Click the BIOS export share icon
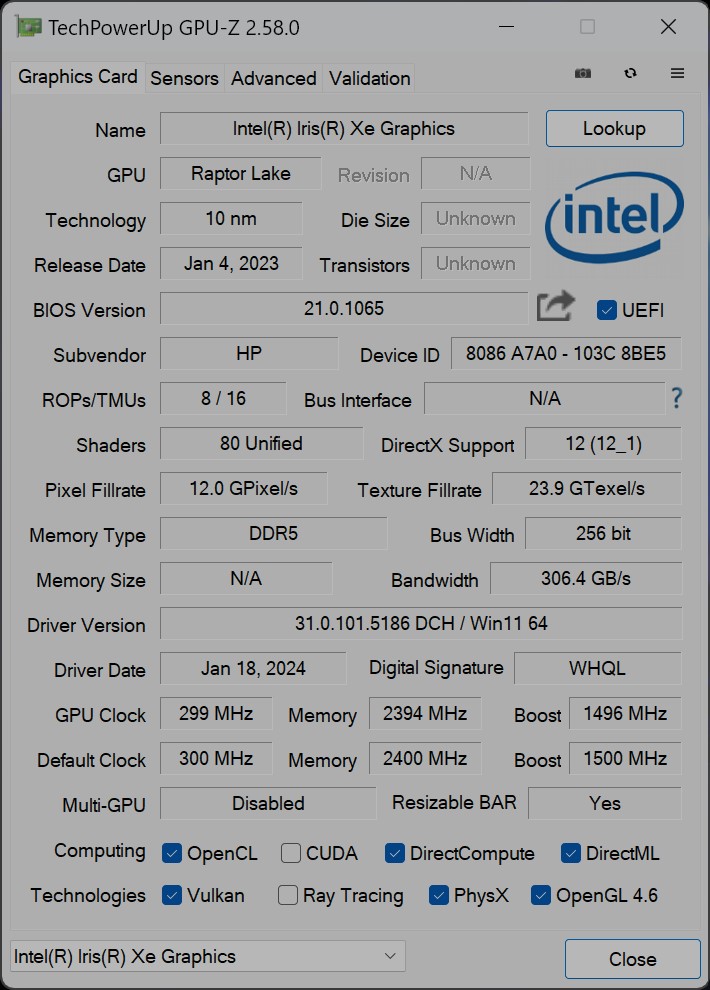Screen dimensions: 710x990 [555, 307]
